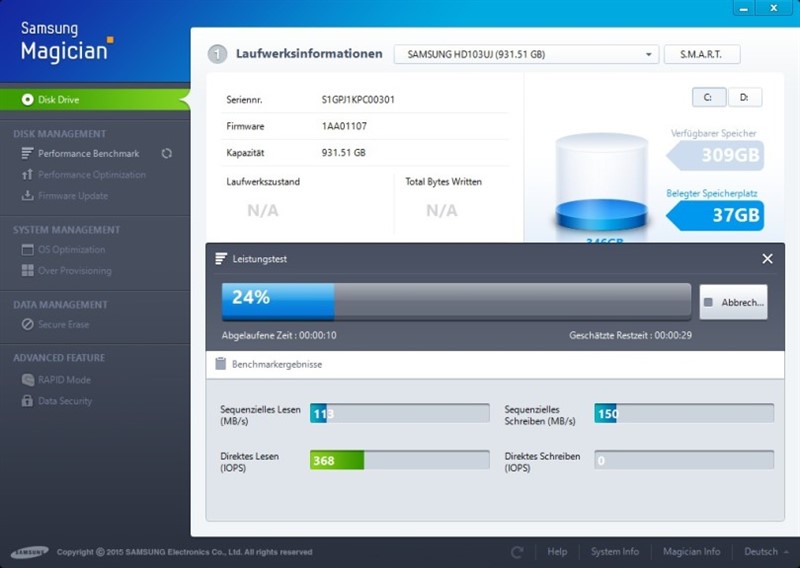
Task: Open the Firmware Update item
Action: point(73,196)
